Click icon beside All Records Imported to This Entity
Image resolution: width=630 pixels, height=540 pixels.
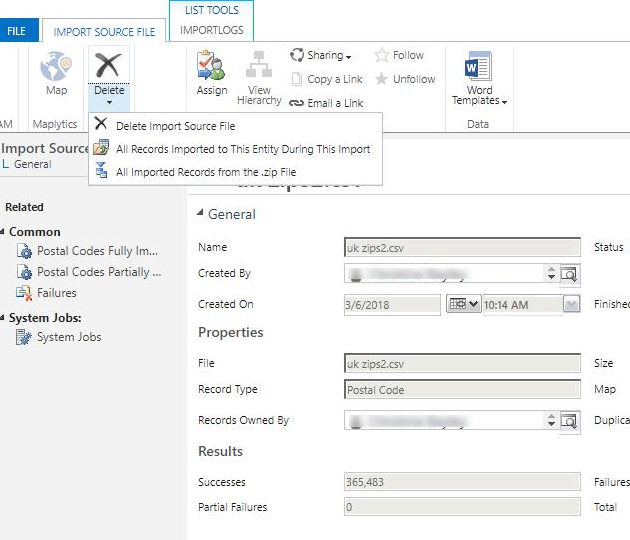(x=101, y=147)
